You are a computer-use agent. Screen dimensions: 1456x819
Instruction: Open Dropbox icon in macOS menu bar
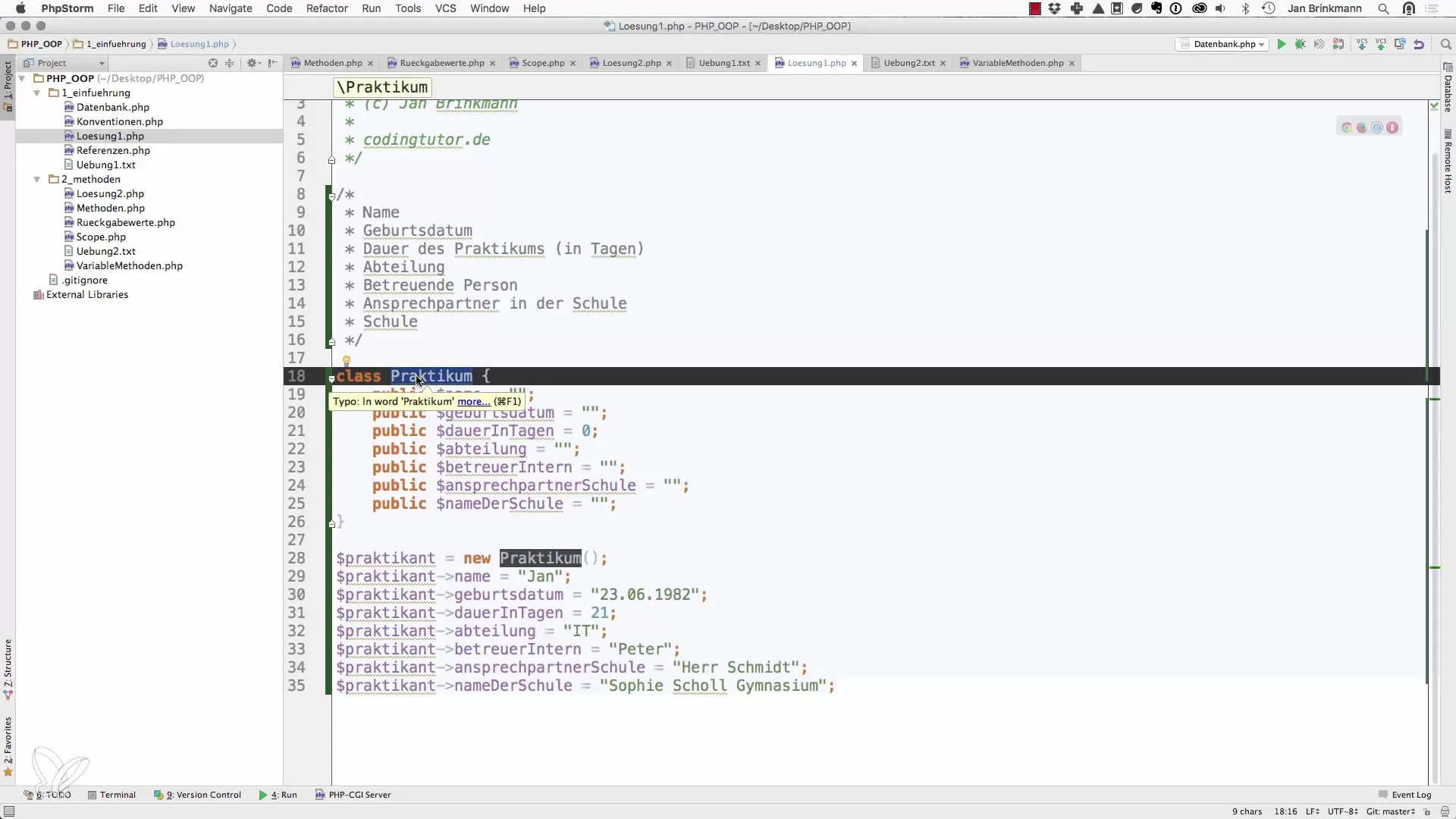1055,8
